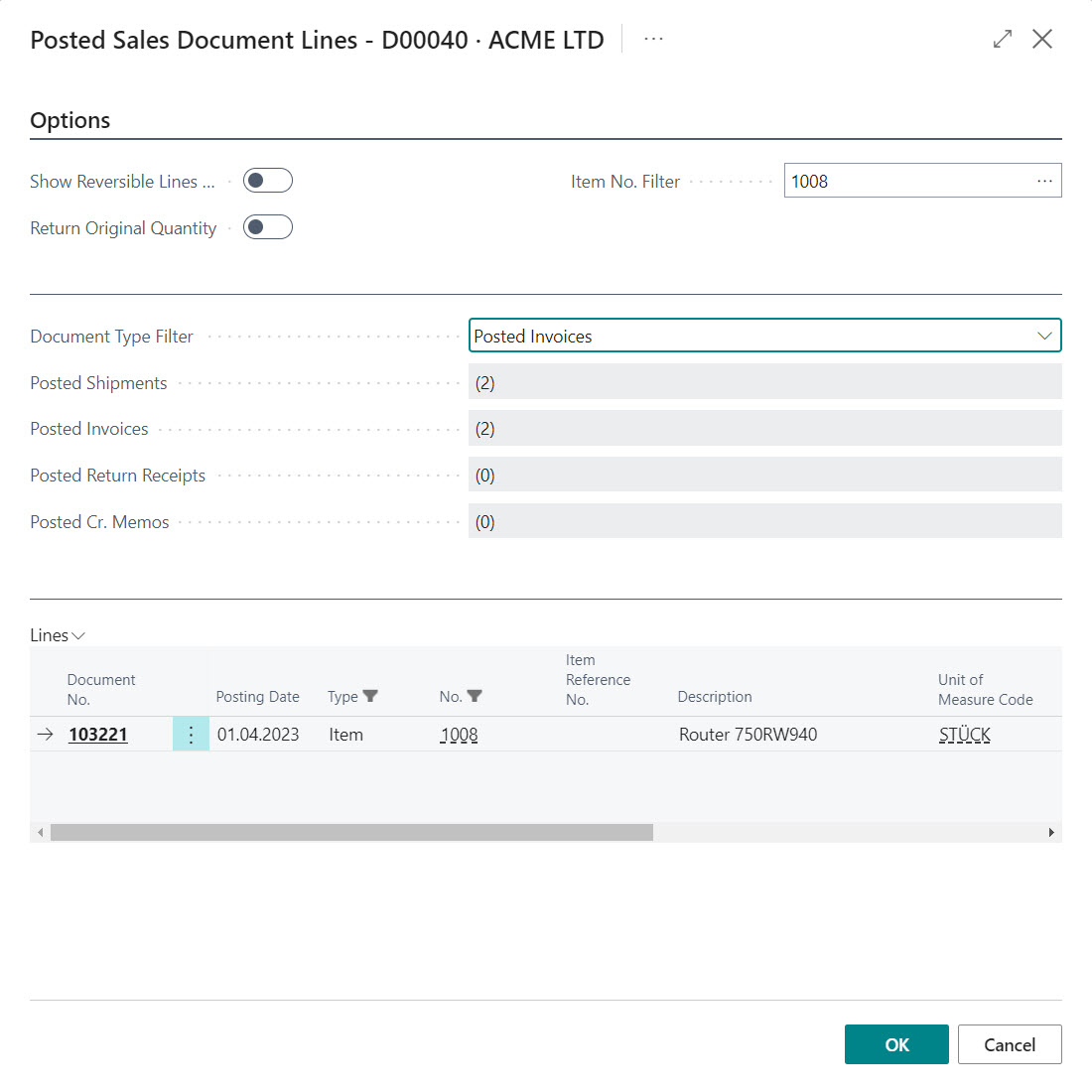
Task: Click the filter icon on Type column
Action: (370, 697)
